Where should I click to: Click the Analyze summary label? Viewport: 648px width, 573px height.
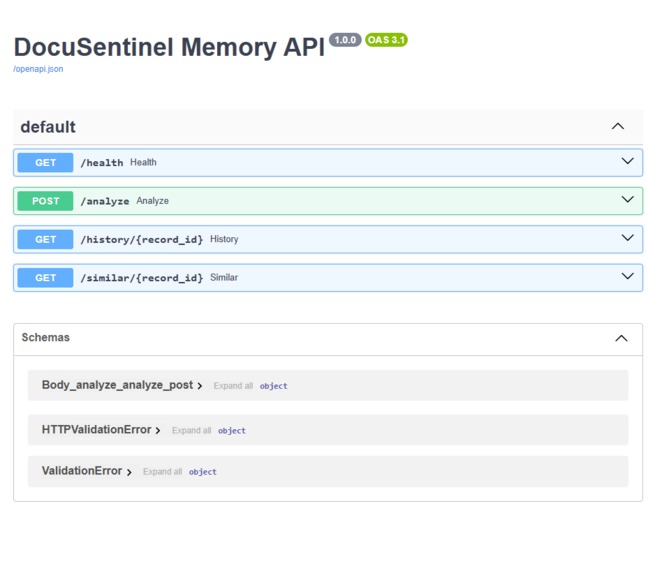tap(152, 201)
